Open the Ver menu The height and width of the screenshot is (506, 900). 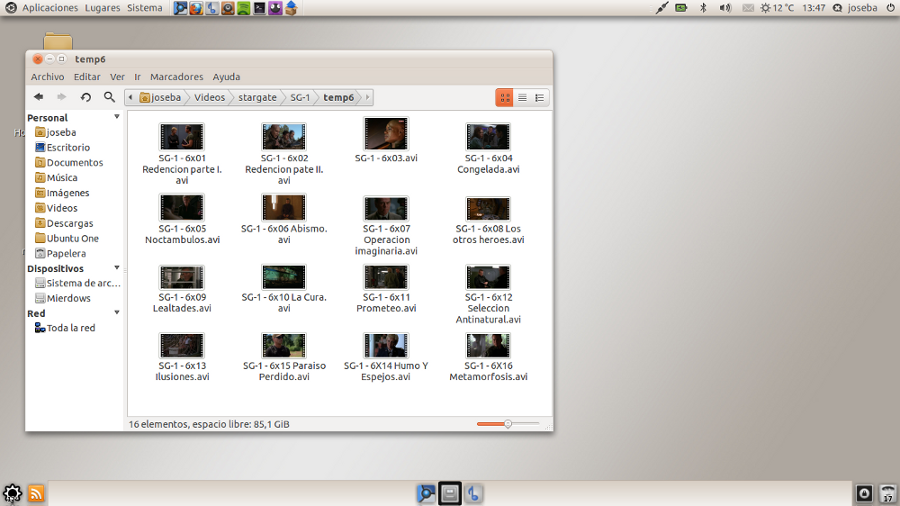tap(117, 77)
